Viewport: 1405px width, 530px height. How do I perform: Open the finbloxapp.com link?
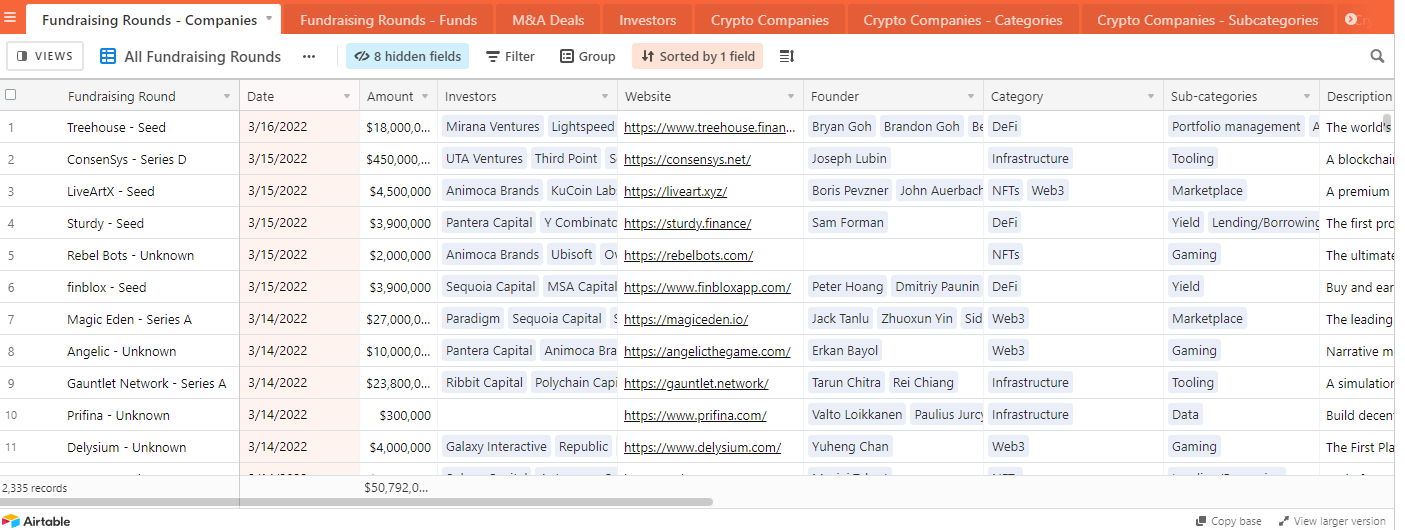707,287
